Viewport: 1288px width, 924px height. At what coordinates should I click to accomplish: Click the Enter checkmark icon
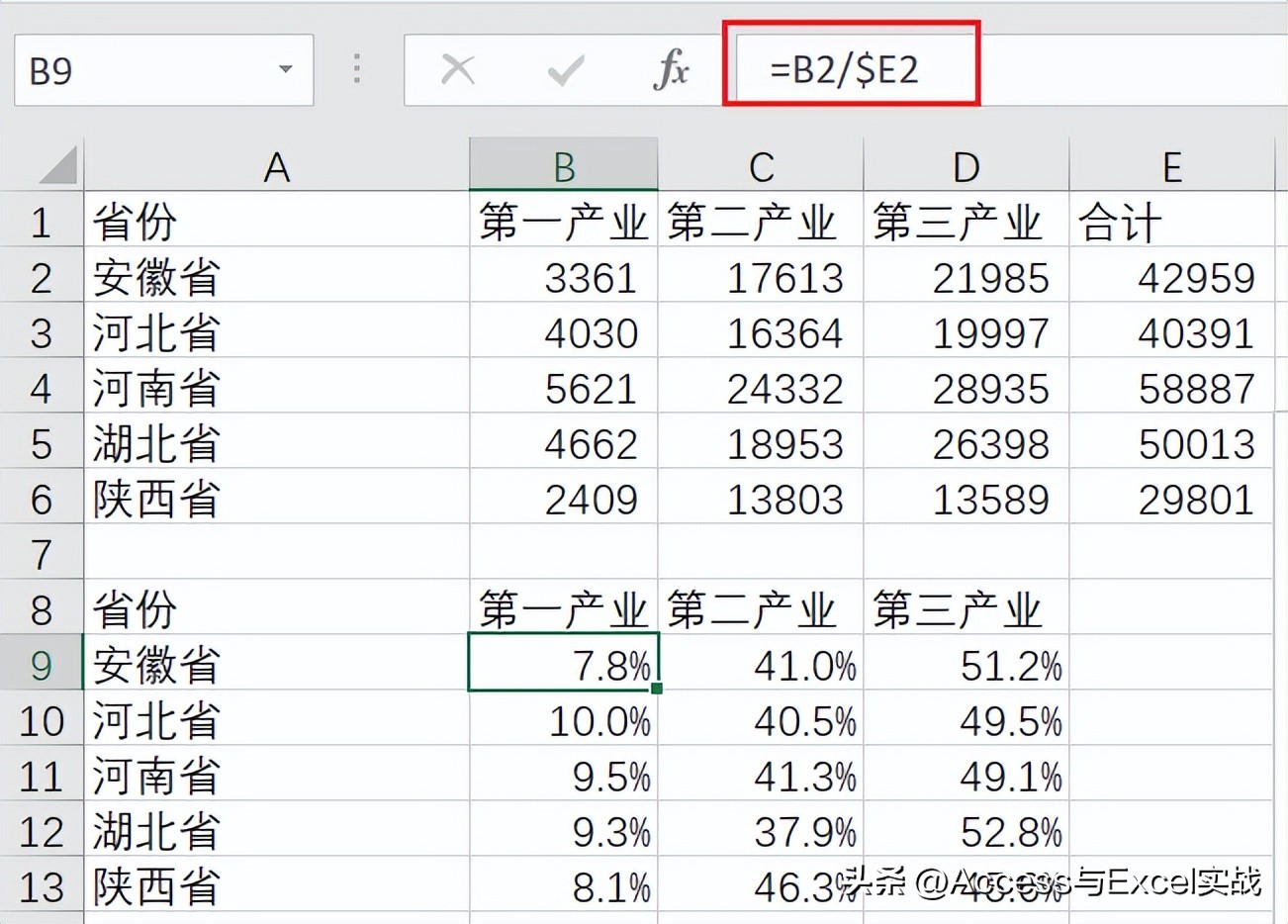tap(564, 69)
